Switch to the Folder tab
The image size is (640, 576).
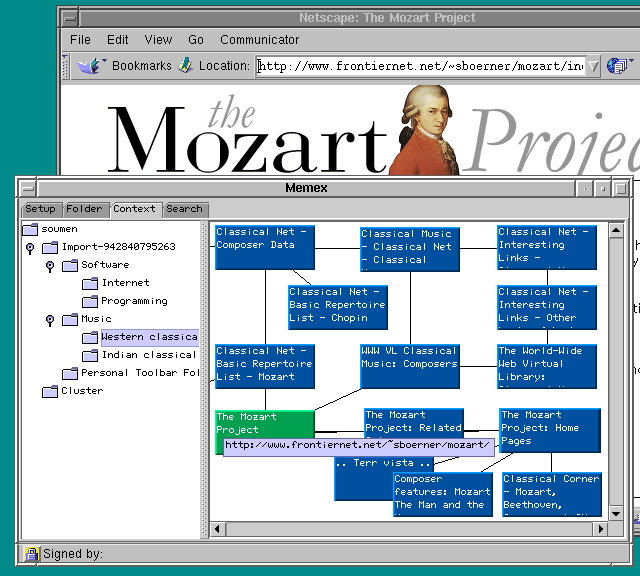pos(85,209)
